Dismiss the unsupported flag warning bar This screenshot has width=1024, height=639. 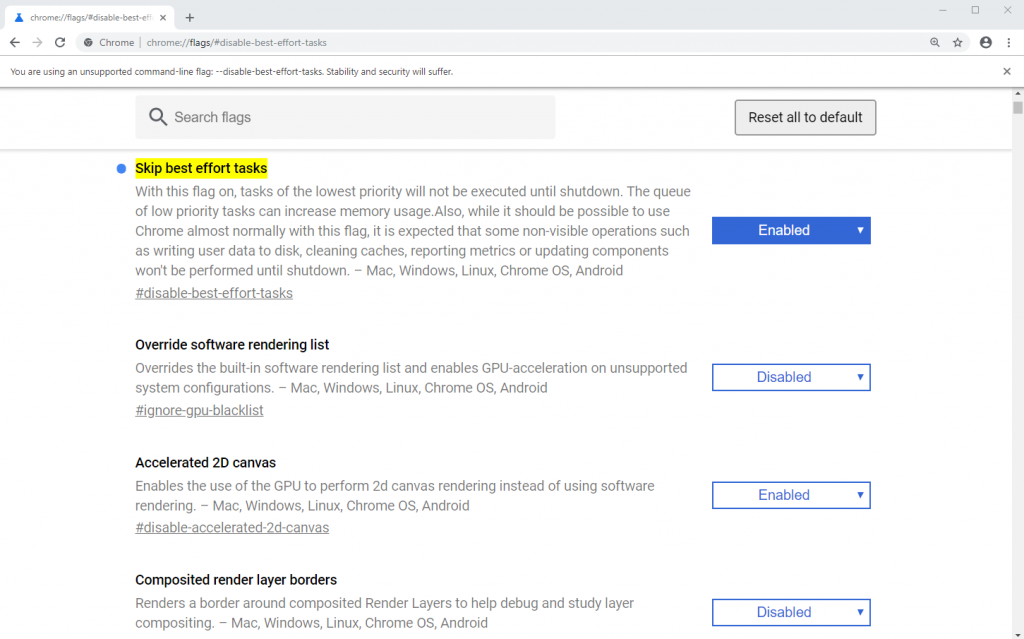(x=1006, y=71)
